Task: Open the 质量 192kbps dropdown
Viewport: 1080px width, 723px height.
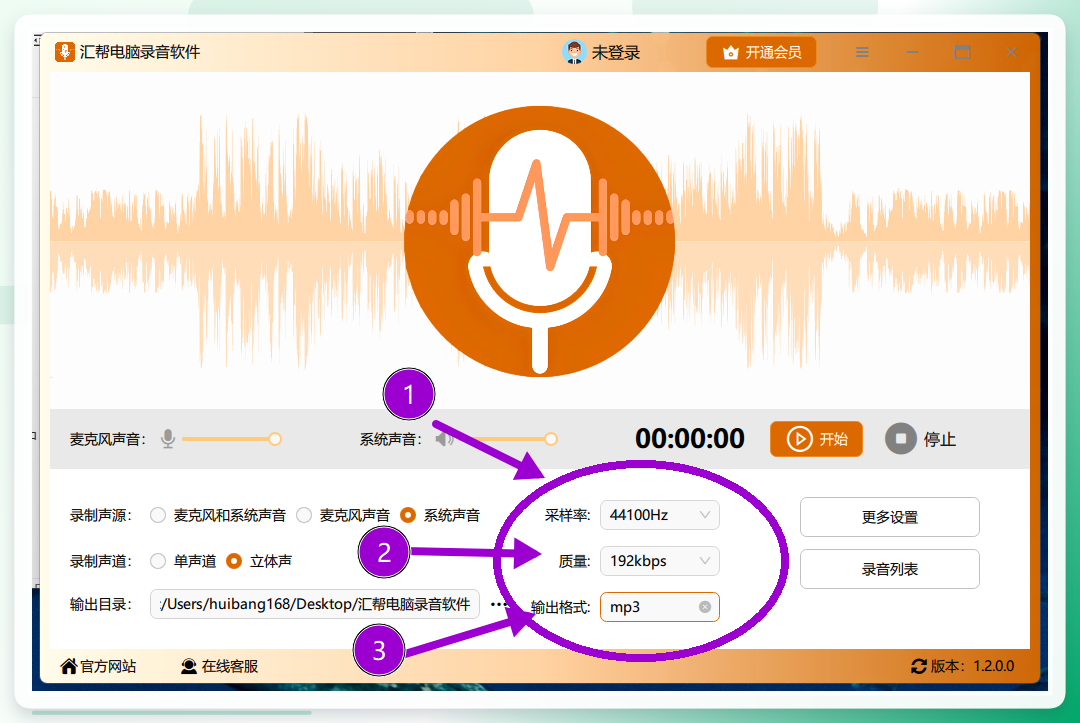Action: click(x=660, y=561)
